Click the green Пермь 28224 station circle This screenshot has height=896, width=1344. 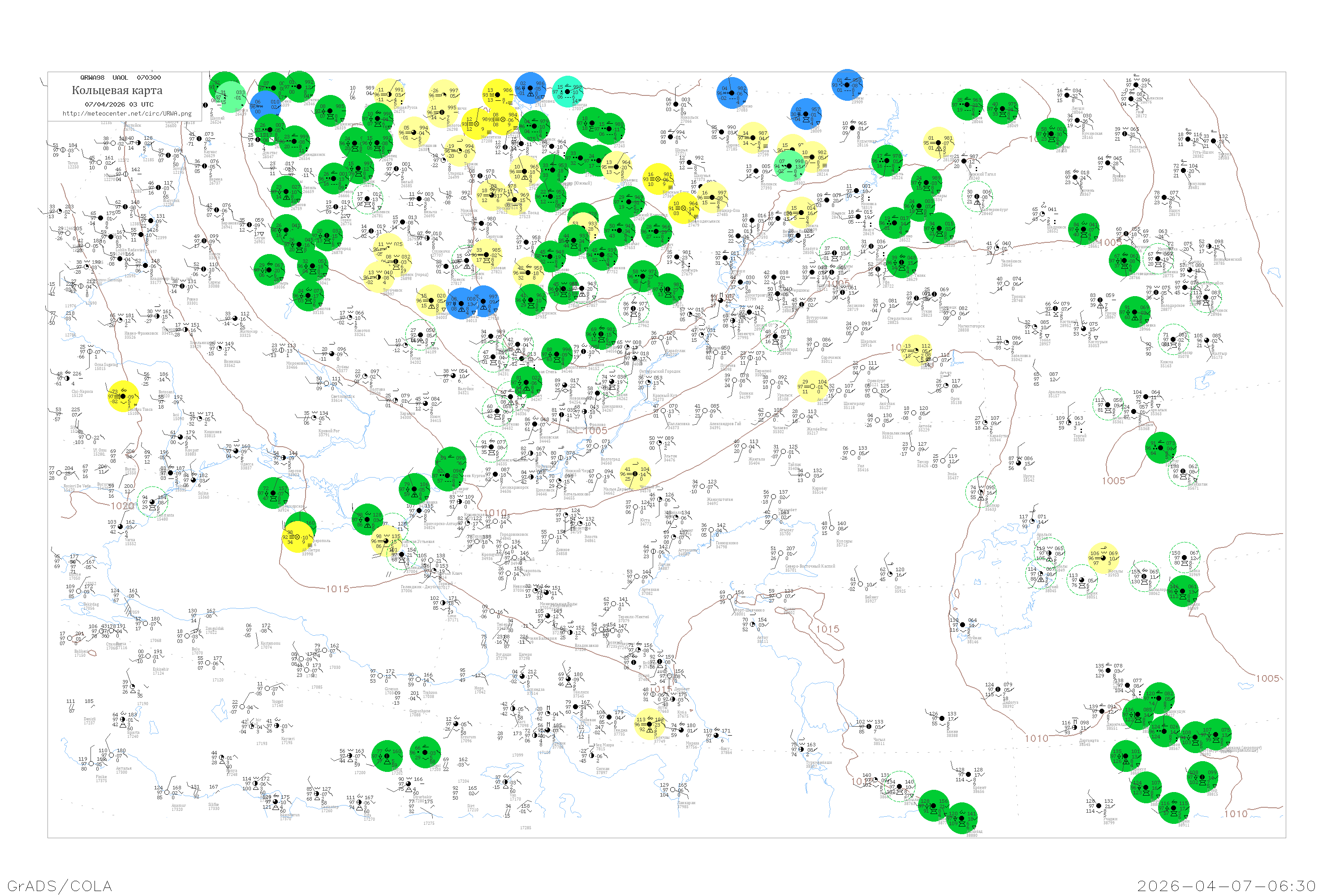(x=887, y=160)
